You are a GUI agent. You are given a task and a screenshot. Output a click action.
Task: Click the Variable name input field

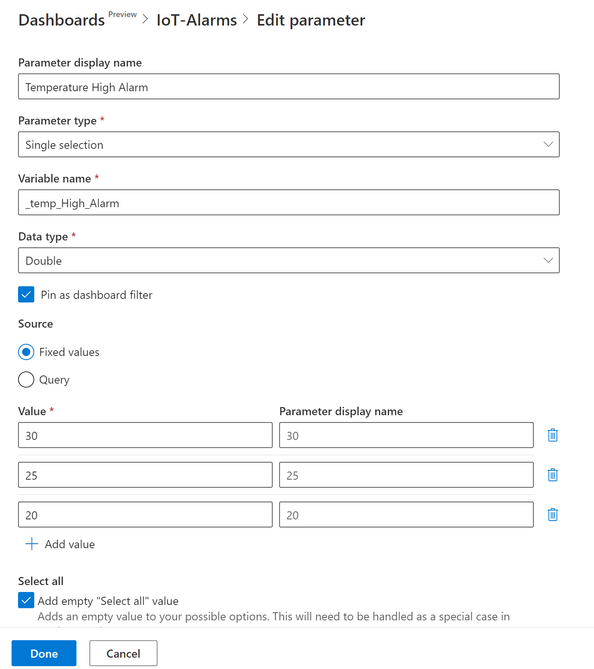[x=289, y=202]
